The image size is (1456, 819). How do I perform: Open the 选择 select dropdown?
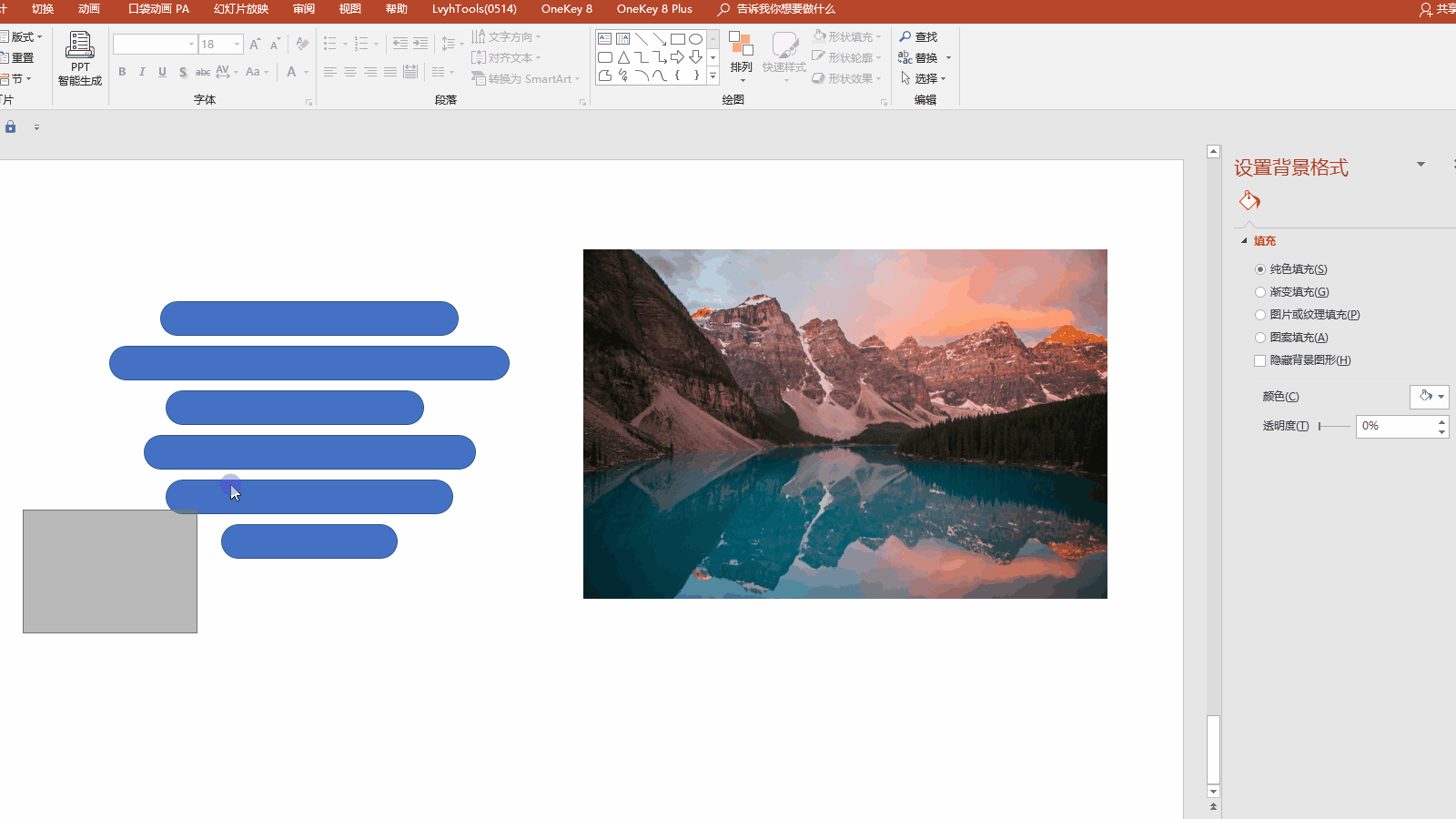pyautogui.click(x=924, y=78)
